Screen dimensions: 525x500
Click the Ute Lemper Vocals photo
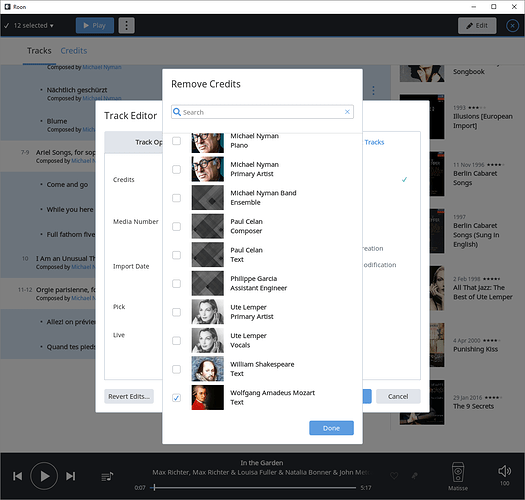[x=208, y=341]
